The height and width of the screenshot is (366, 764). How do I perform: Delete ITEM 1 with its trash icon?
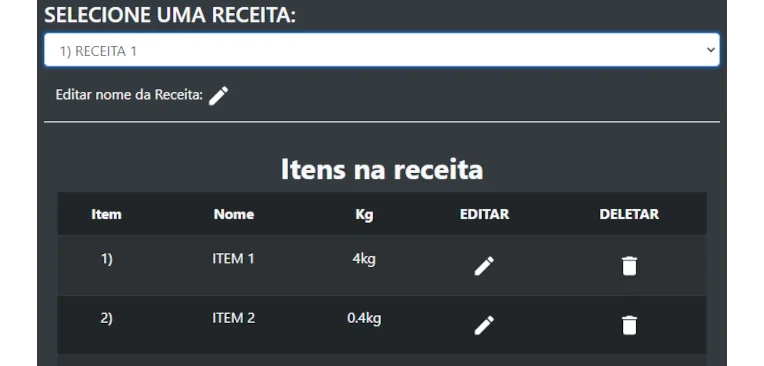(x=629, y=266)
